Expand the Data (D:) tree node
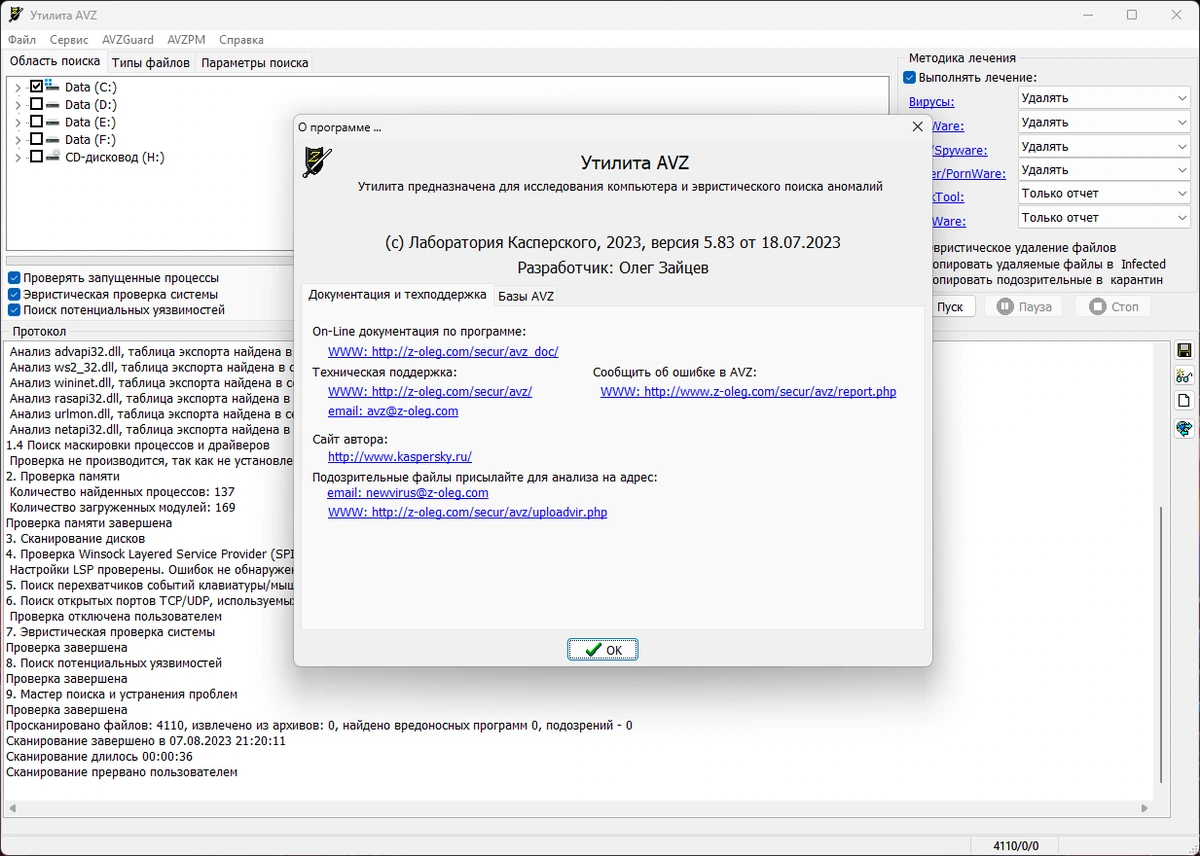1200x856 pixels. click(x=18, y=105)
